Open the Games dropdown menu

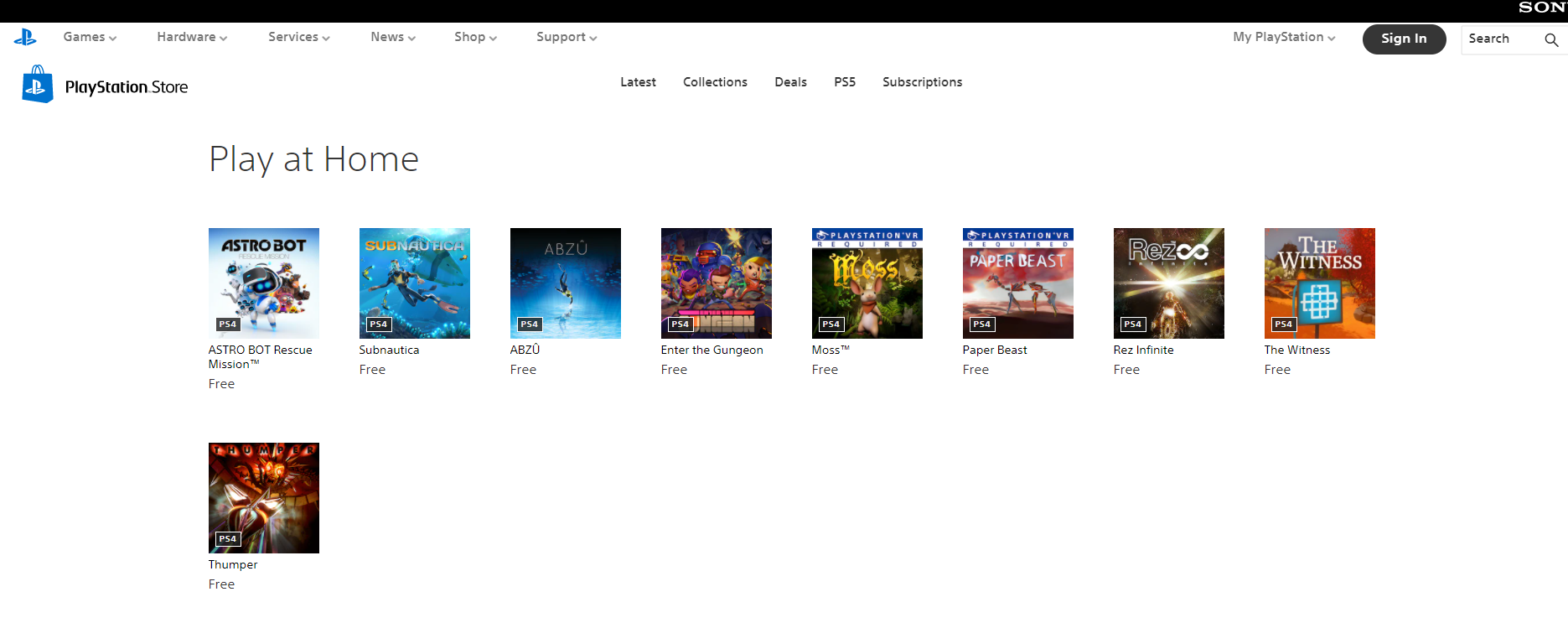(x=90, y=37)
